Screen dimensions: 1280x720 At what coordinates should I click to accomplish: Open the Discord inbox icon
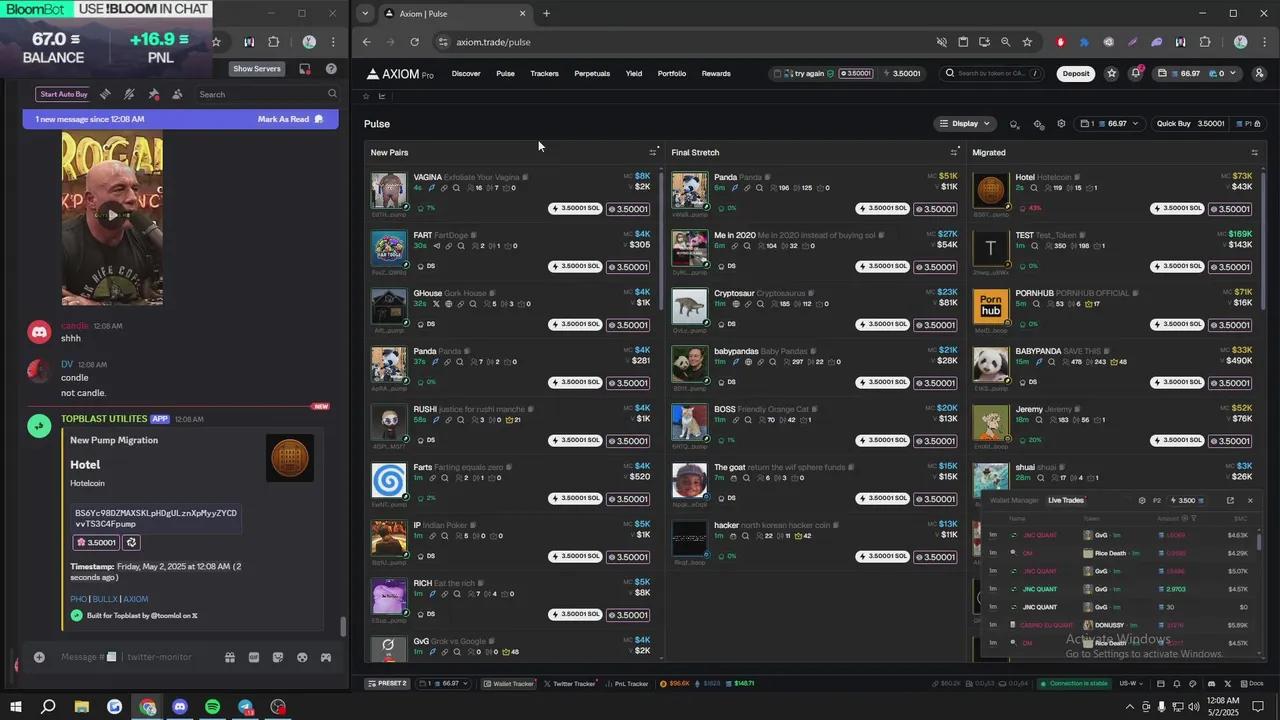[305, 69]
